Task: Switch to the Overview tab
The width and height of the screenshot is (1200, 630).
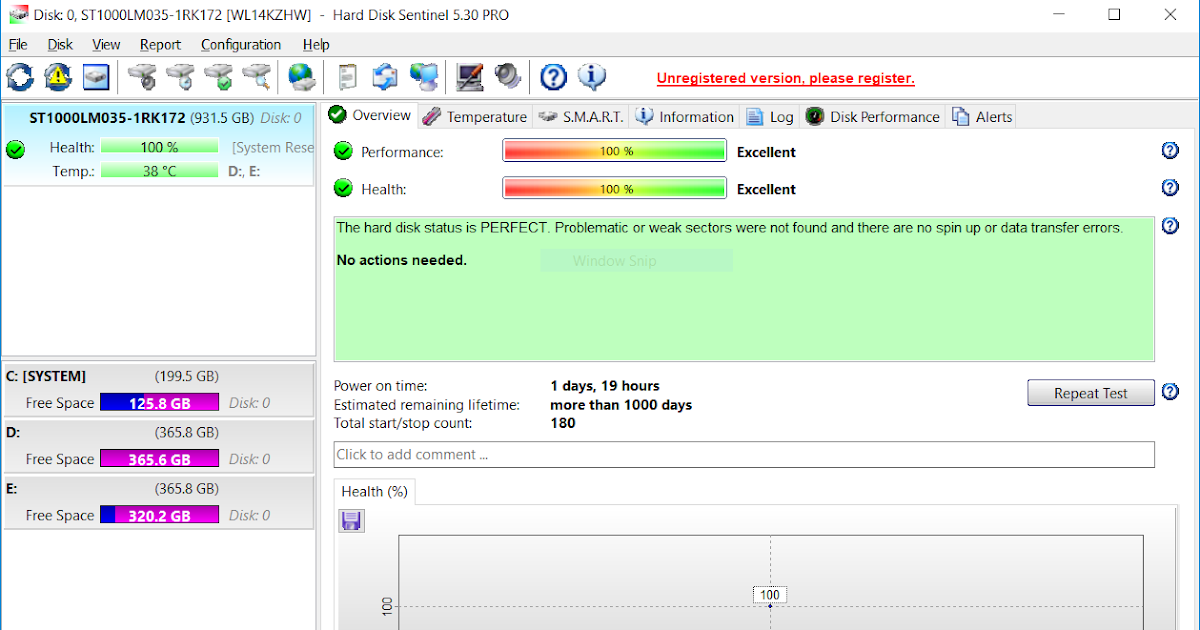Action: (370, 115)
